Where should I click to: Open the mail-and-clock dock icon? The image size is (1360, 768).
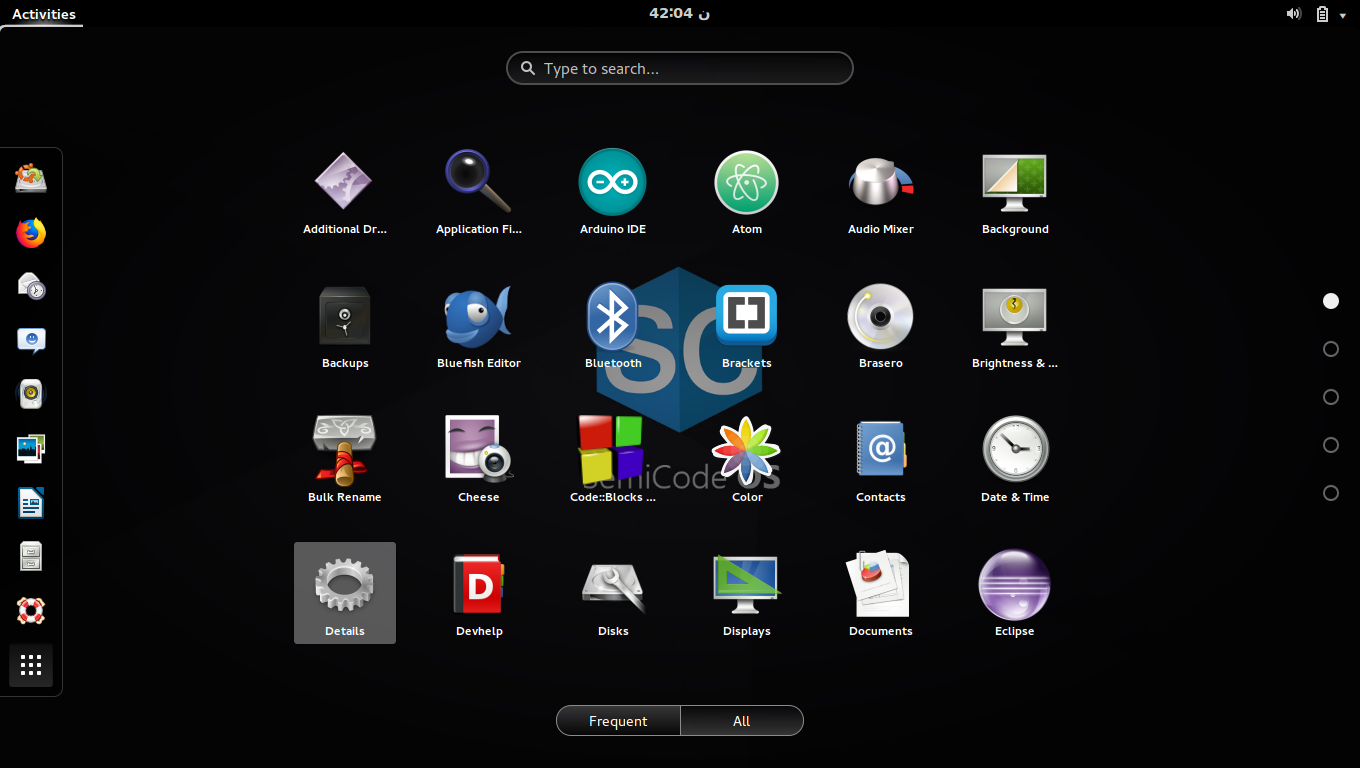click(31, 287)
